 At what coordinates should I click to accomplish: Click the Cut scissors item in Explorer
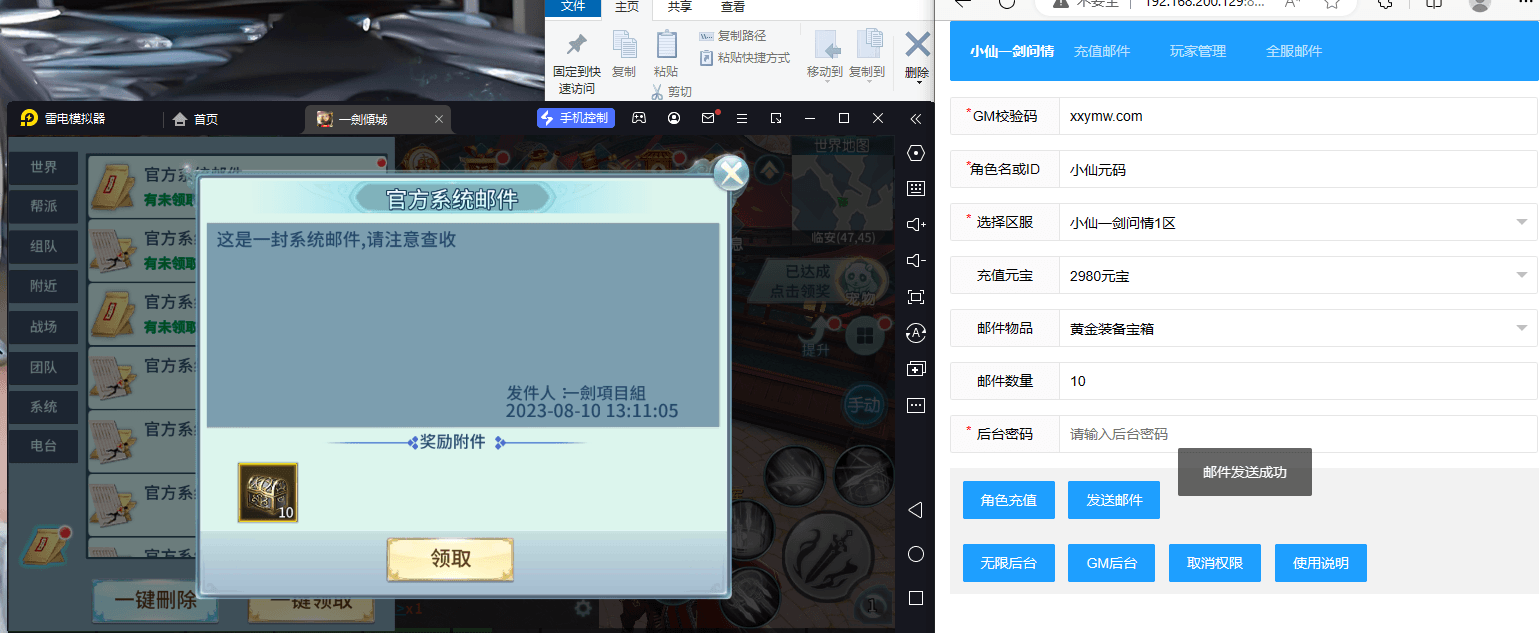click(x=671, y=92)
